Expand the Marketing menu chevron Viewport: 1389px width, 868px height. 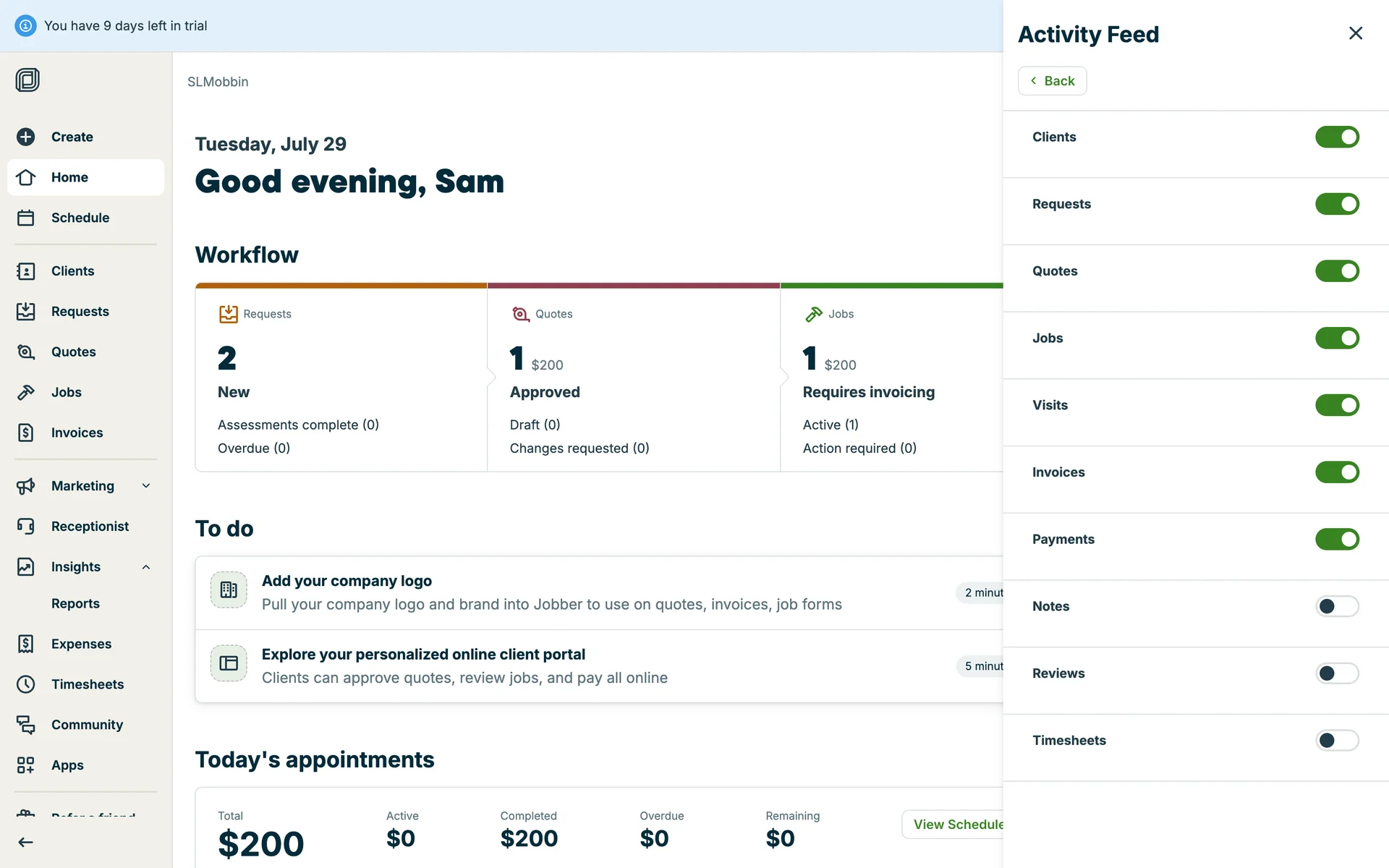tap(146, 486)
